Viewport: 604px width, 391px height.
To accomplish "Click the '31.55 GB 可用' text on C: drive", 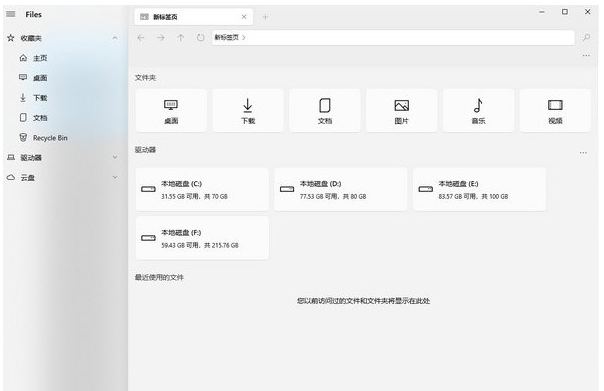I will pos(180,196).
